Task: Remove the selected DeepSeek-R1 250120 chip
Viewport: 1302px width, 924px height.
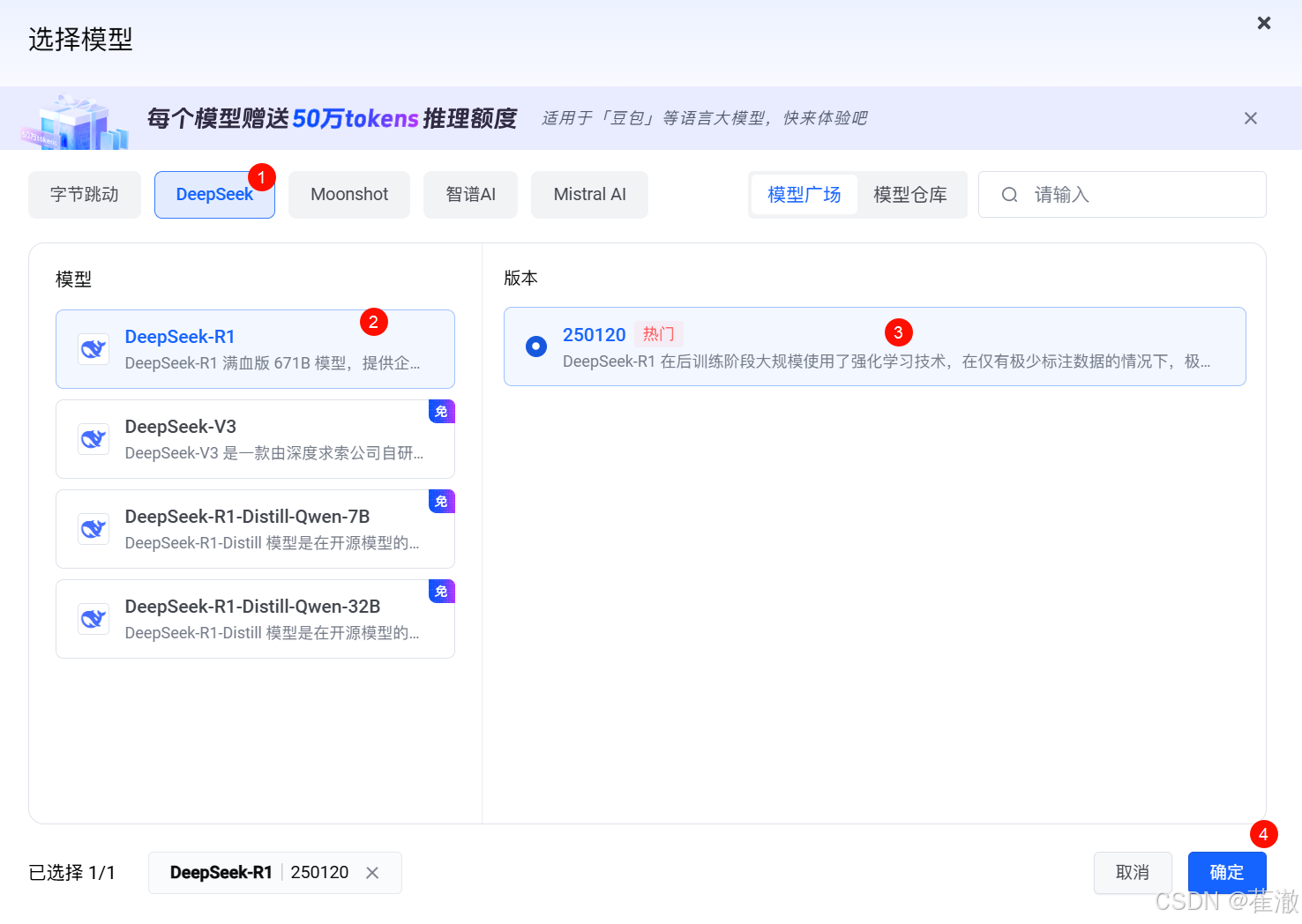Action: coord(372,873)
